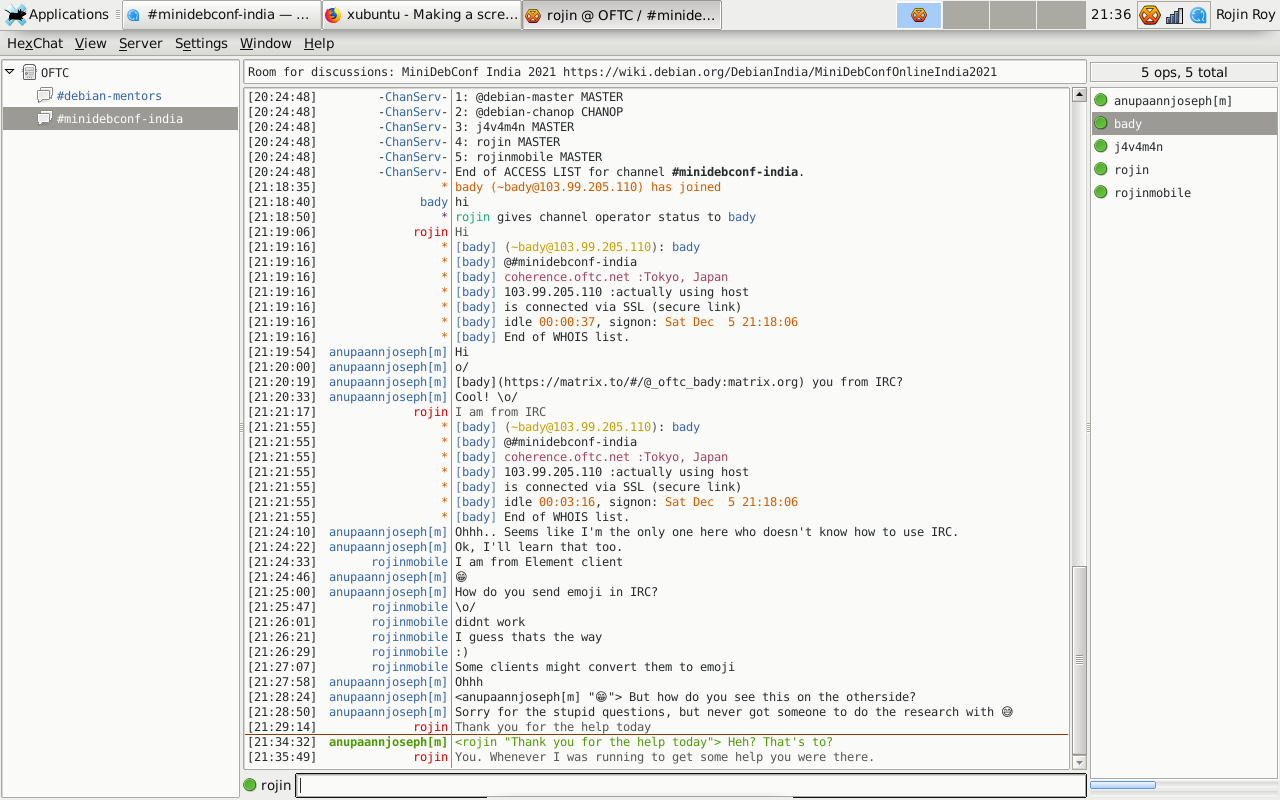The height and width of the screenshot is (800, 1280).
Task: Click the 'End of ACCESS LIST' ChanServ line
Action: (630, 172)
